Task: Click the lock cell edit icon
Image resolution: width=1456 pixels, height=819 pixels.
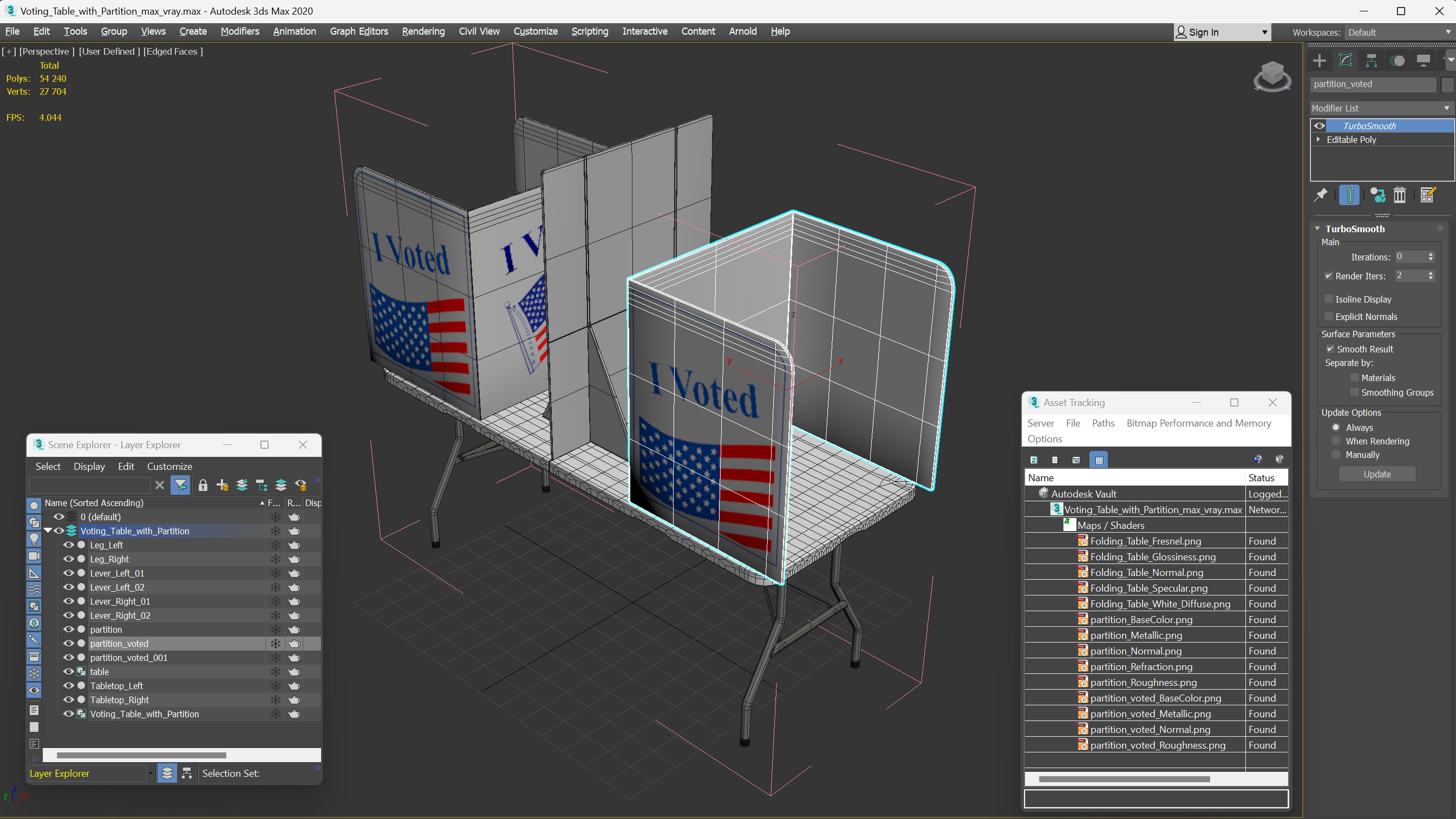Action: pos(203,485)
